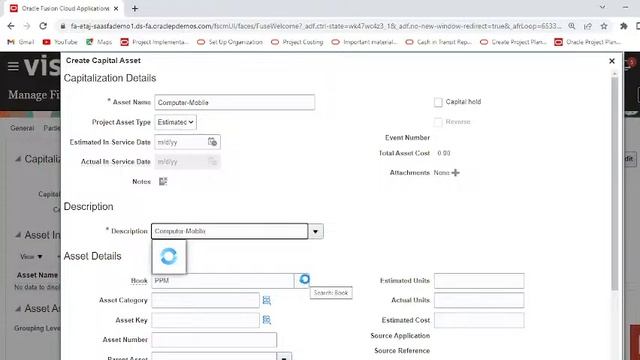Click the browser address bar URL
Screen dimensions: 640x360
[316, 26]
